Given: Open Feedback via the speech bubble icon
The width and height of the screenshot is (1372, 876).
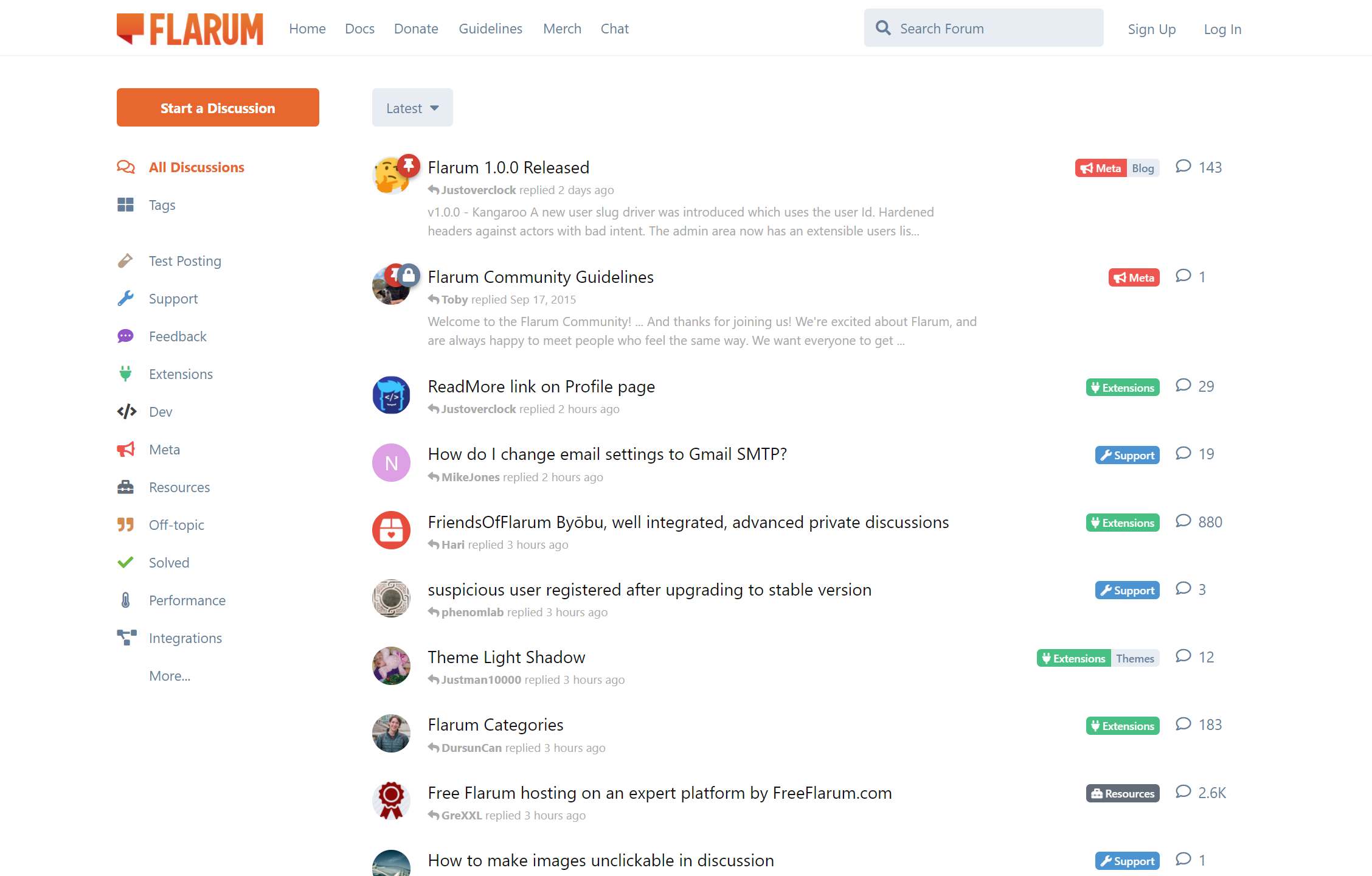Looking at the screenshot, I should click(x=125, y=336).
